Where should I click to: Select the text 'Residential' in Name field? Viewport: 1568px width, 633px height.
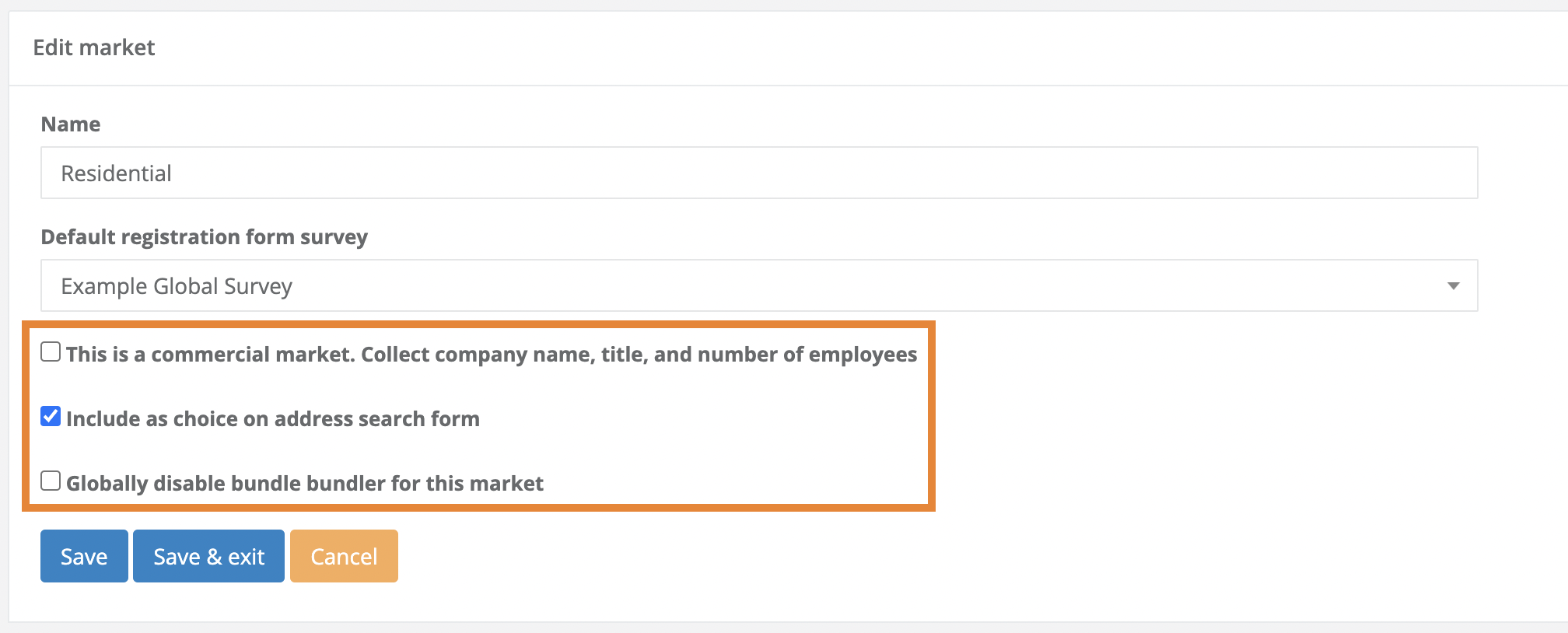(116, 173)
